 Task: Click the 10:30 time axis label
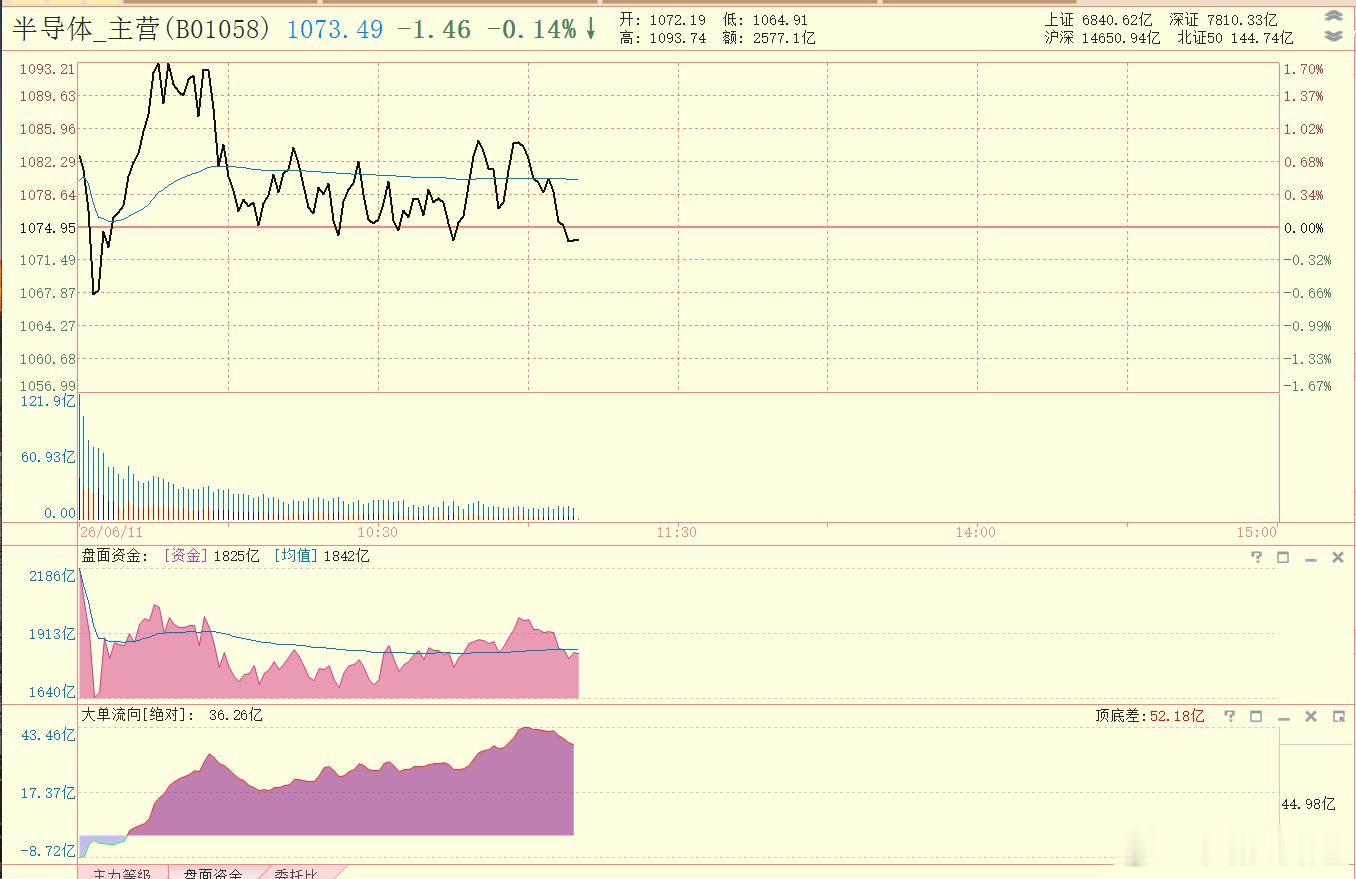point(377,532)
